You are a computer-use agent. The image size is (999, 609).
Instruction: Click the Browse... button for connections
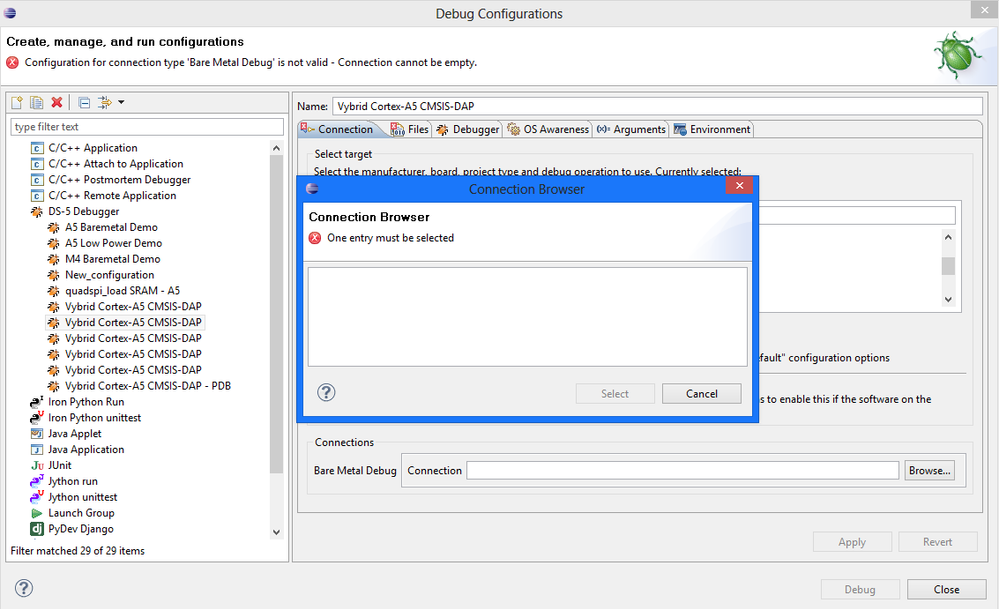coord(930,471)
